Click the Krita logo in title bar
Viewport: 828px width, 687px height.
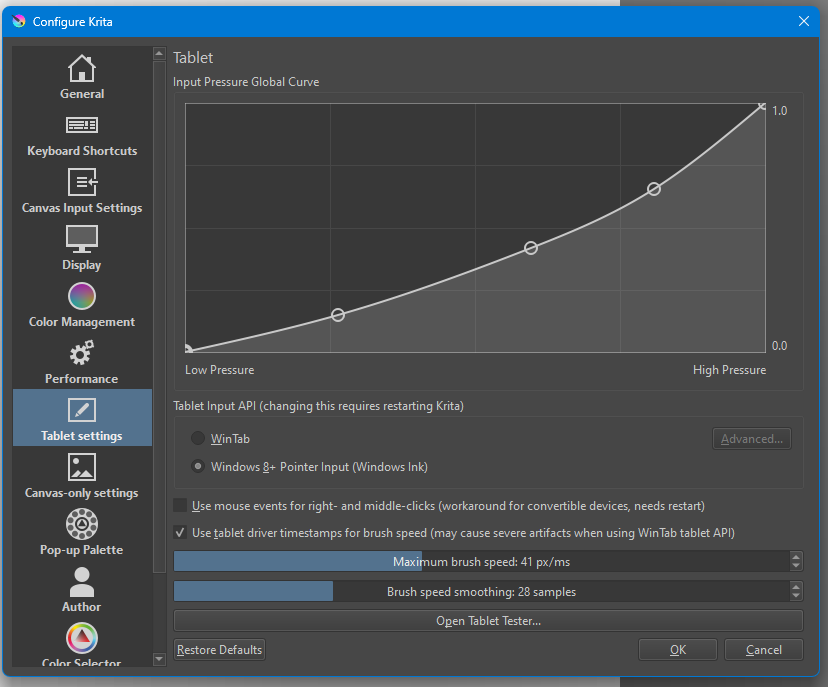[x=19, y=21]
